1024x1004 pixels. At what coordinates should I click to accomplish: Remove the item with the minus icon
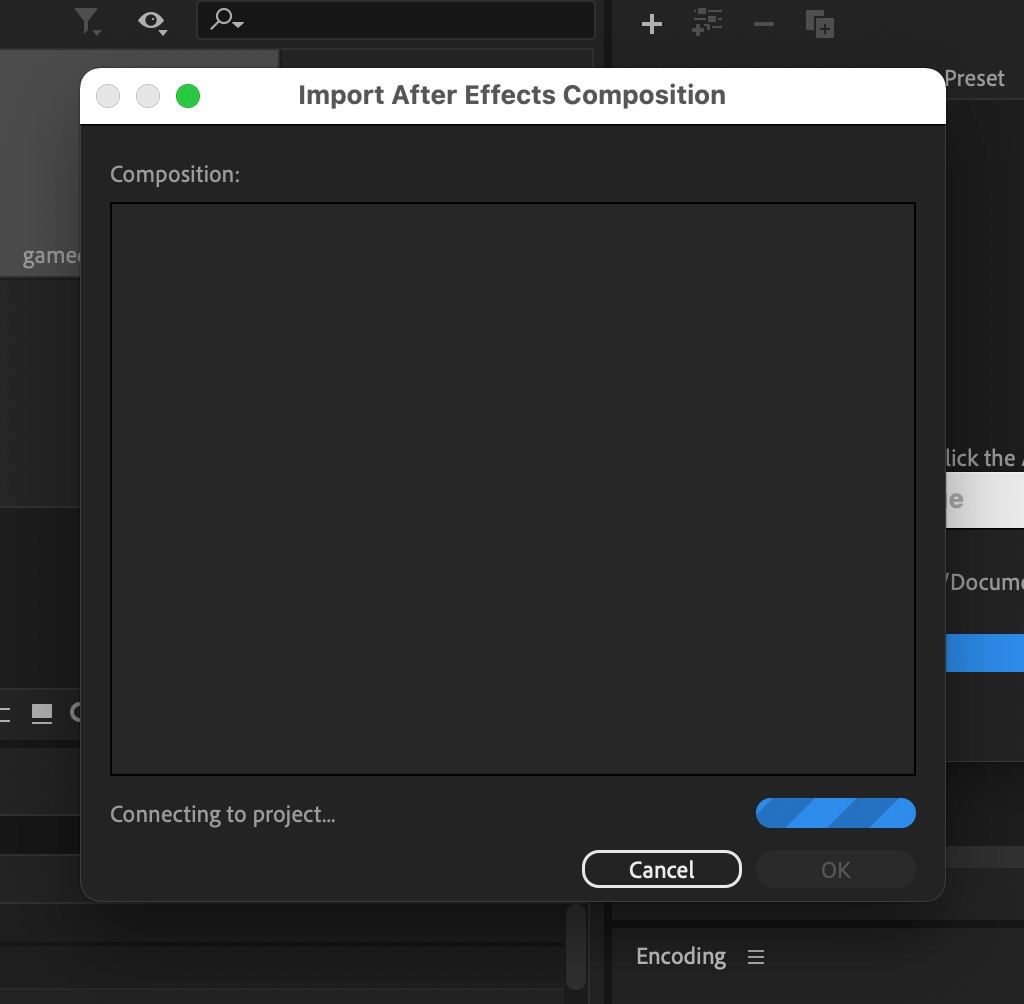pyautogui.click(x=763, y=25)
